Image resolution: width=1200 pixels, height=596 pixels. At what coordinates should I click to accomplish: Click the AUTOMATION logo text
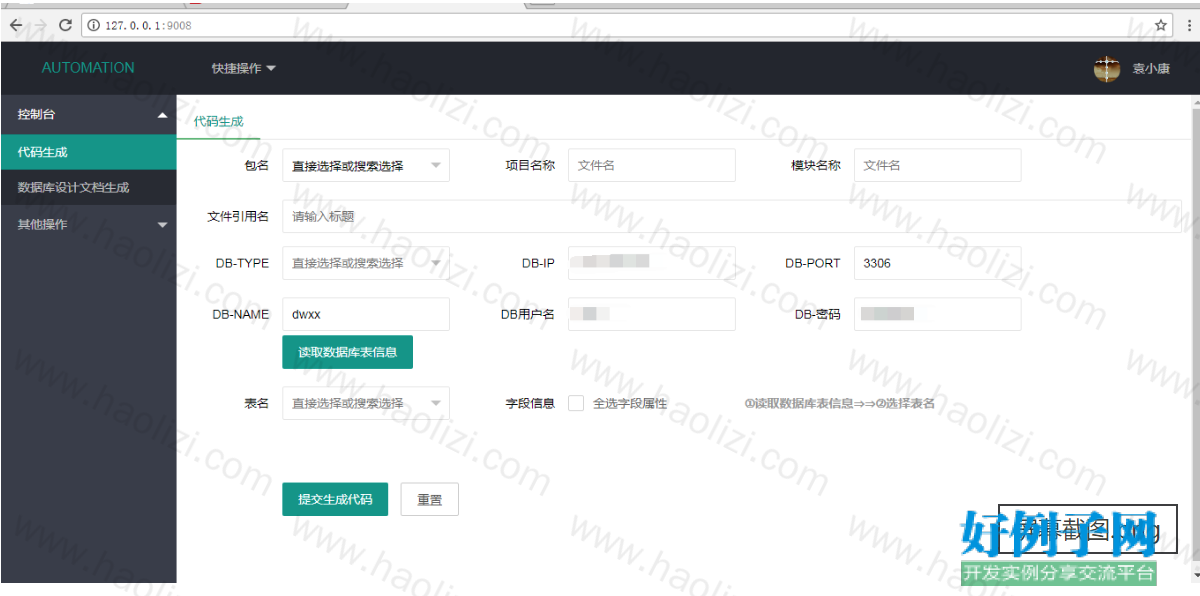point(88,68)
